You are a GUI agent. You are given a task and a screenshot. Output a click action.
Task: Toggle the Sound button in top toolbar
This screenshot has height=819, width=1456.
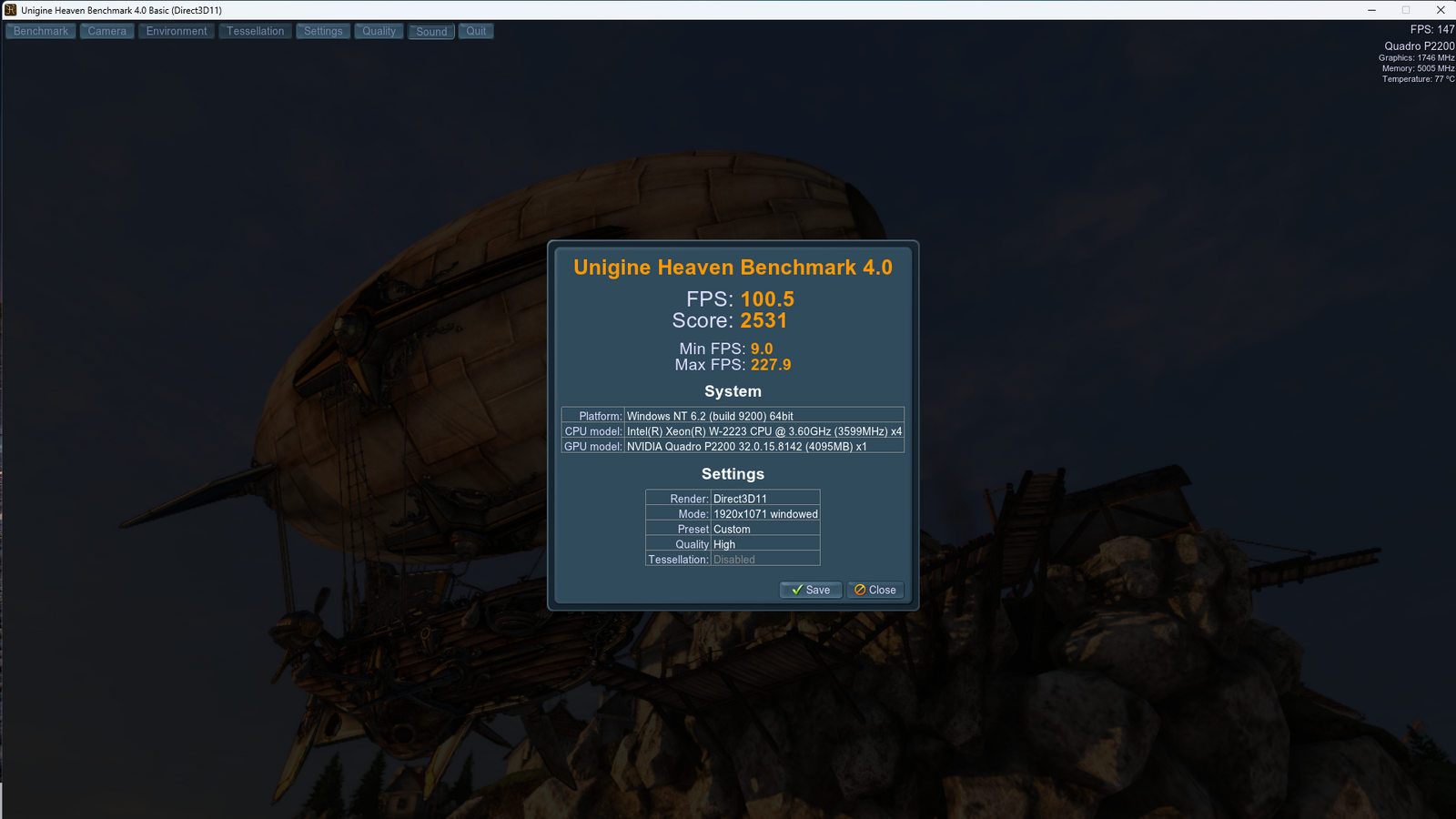[431, 32]
